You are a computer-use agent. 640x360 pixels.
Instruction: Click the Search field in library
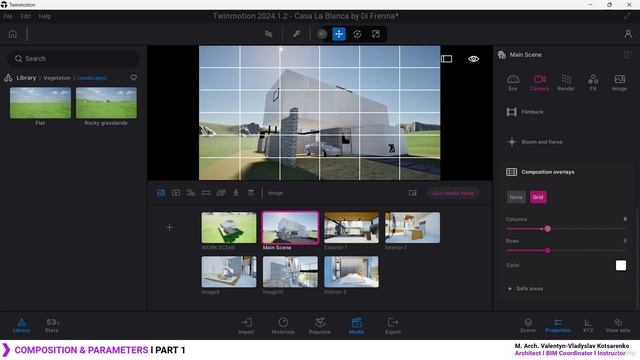click(x=73, y=59)
